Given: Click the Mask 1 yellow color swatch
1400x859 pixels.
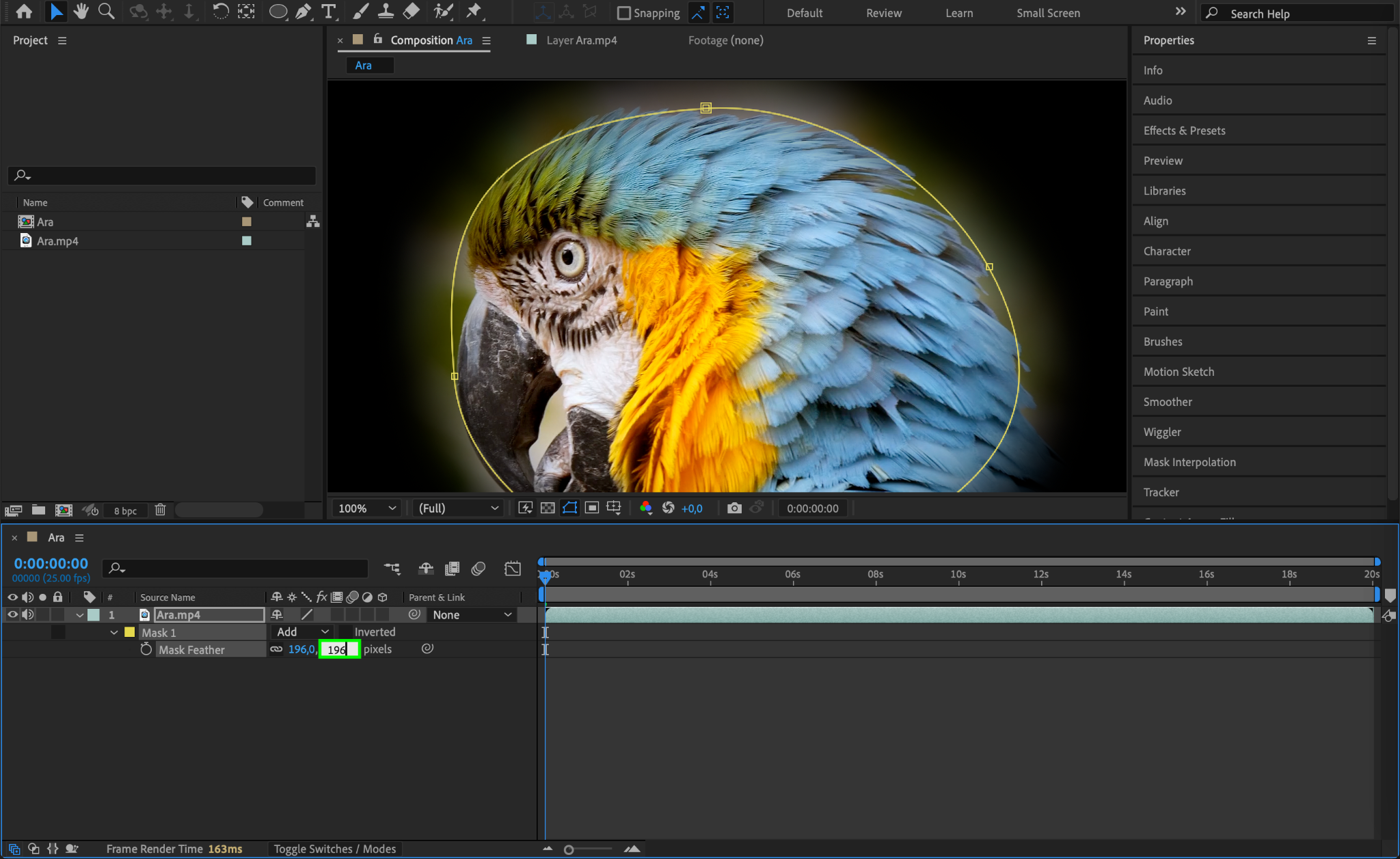Looking at the screenshot, I should [x=129, y=632].
